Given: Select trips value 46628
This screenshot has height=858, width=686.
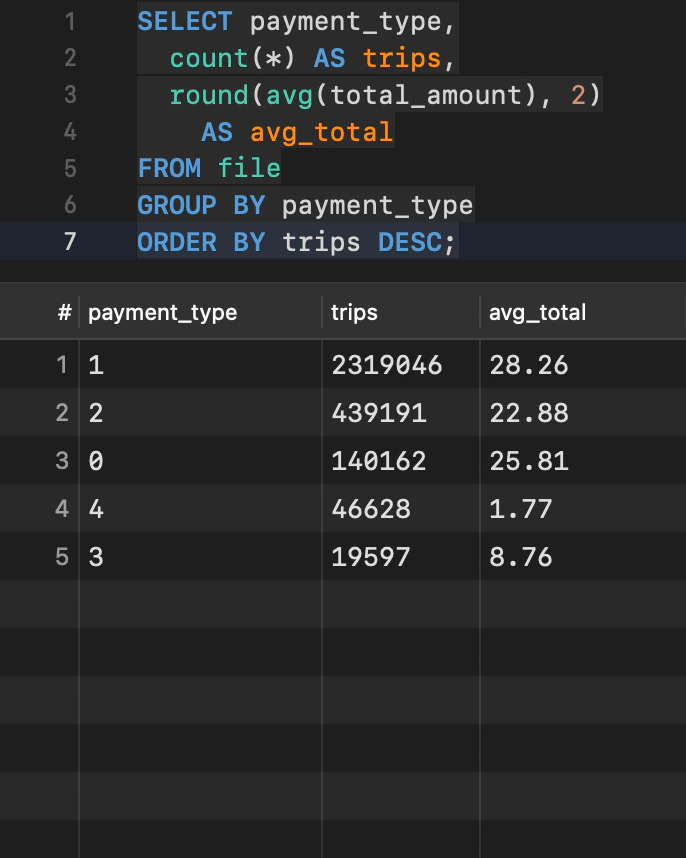Looking at the screenshot, I should [x=371, y=509].
